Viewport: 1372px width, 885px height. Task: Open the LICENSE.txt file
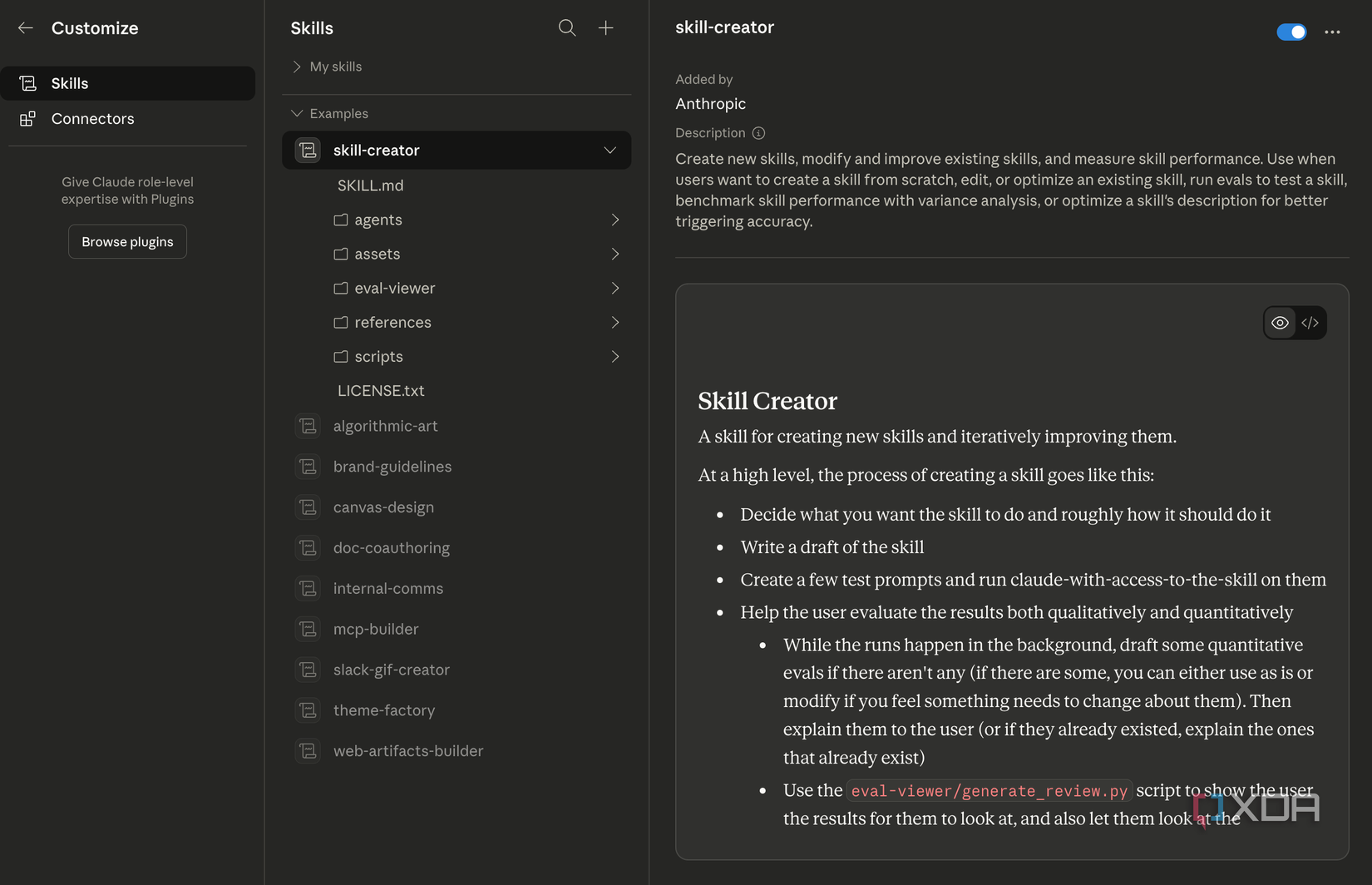pyautogui.click(x=381, y=390)
